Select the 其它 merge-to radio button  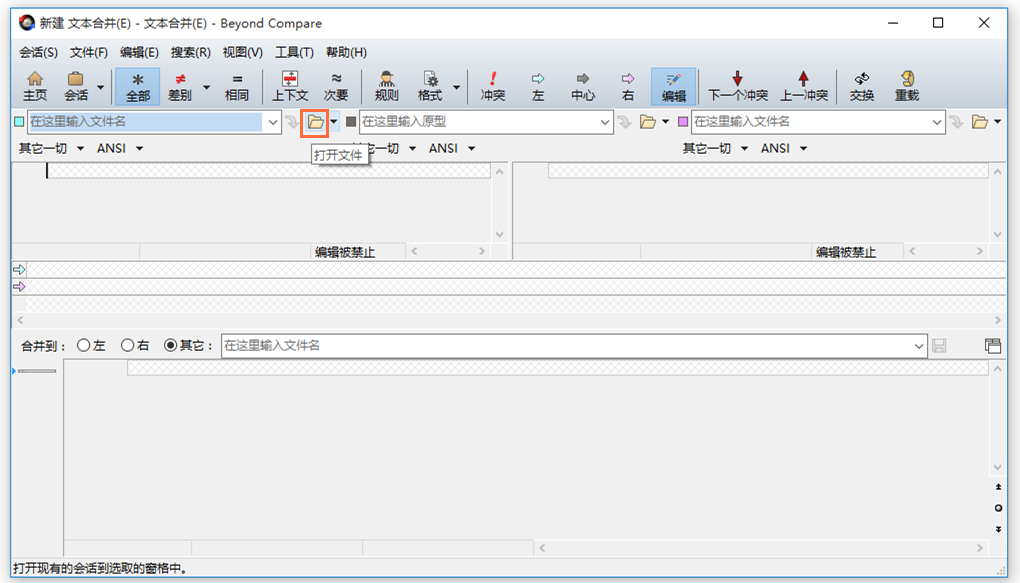(171, 345)
